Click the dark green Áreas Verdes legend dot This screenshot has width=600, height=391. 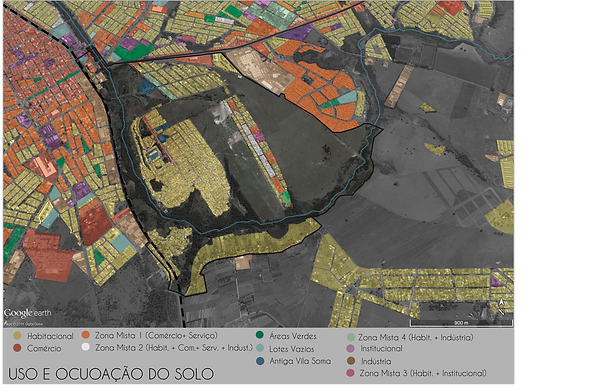click(x=260, y=335)
